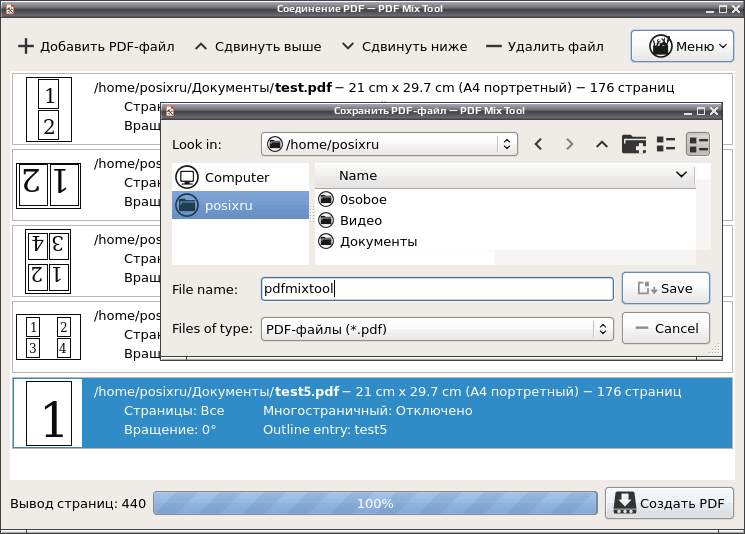745x534 pixels.
Task: Select Computer in the sidebar
Action: tap(240, 177)
